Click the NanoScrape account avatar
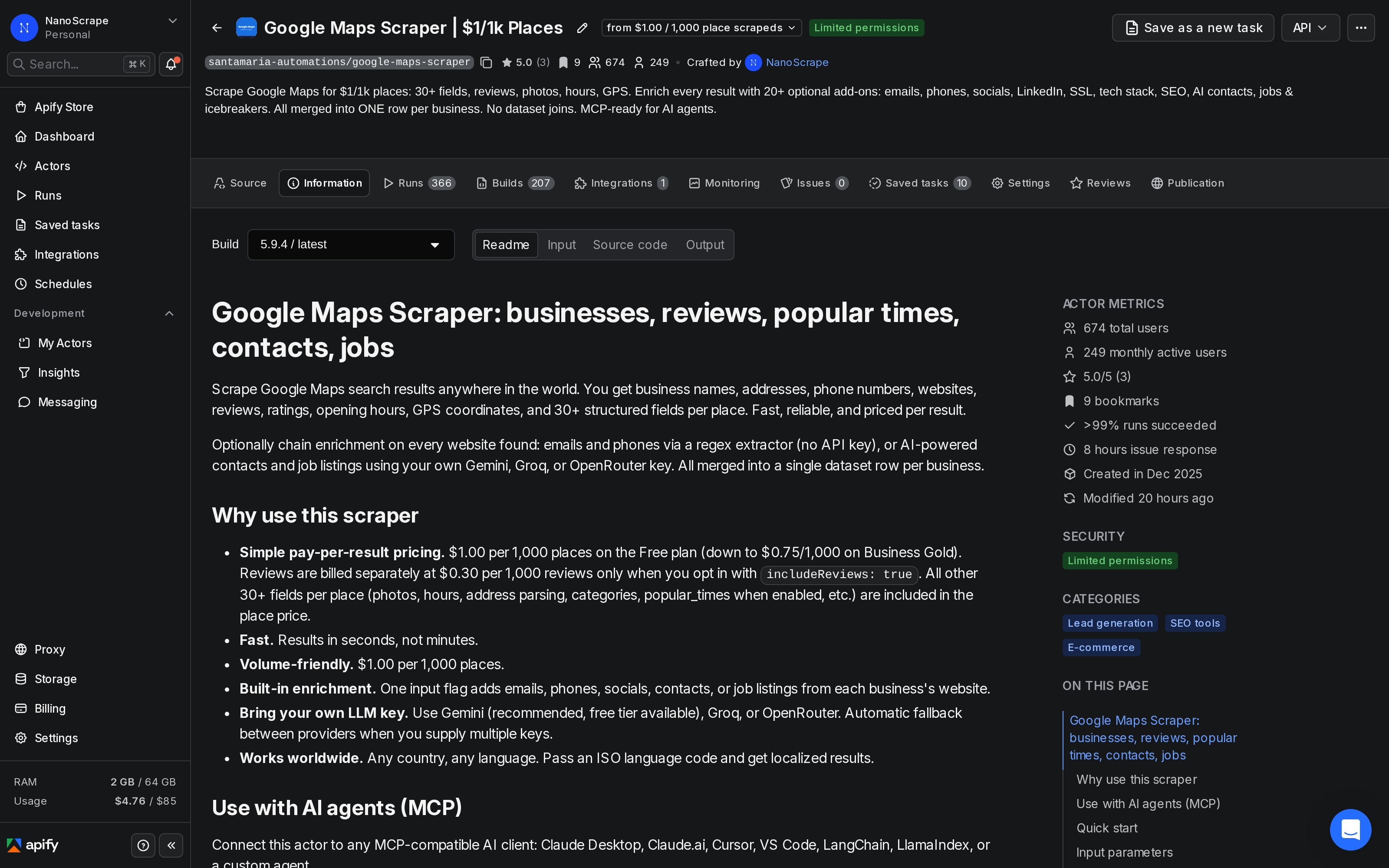This screenshot has width=1389, height=868. click(24, 27)
